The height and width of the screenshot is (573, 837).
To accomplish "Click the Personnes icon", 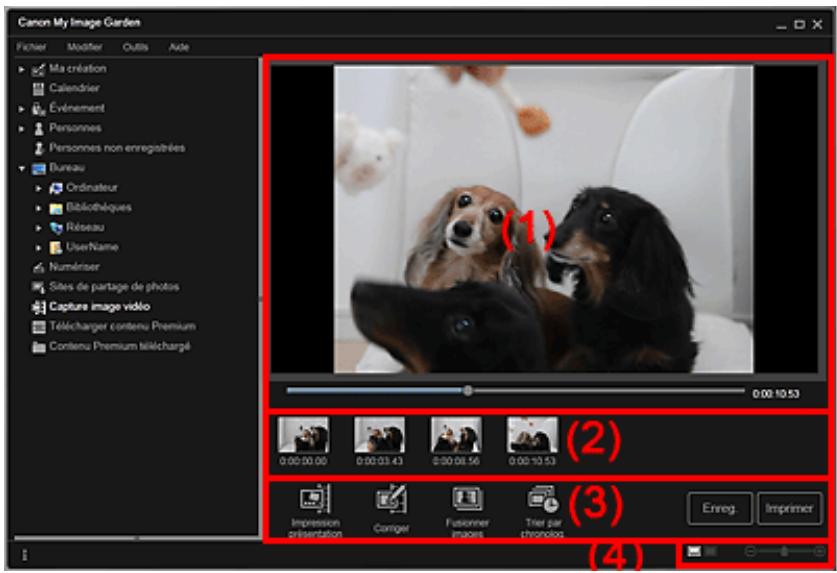I will pyautogui.click(x=38, y=129).
